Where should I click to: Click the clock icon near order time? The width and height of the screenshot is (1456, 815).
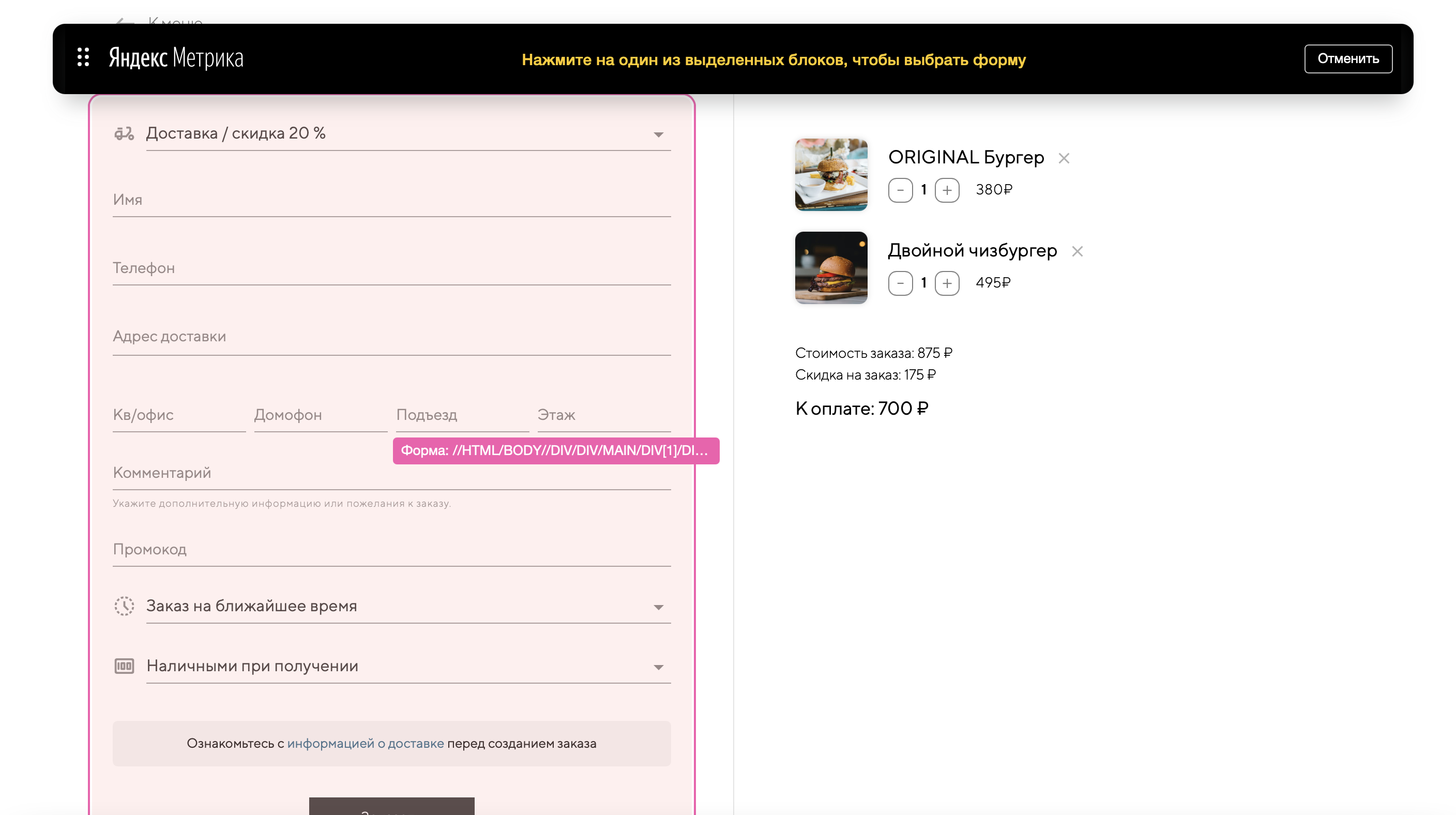point(124,606)
